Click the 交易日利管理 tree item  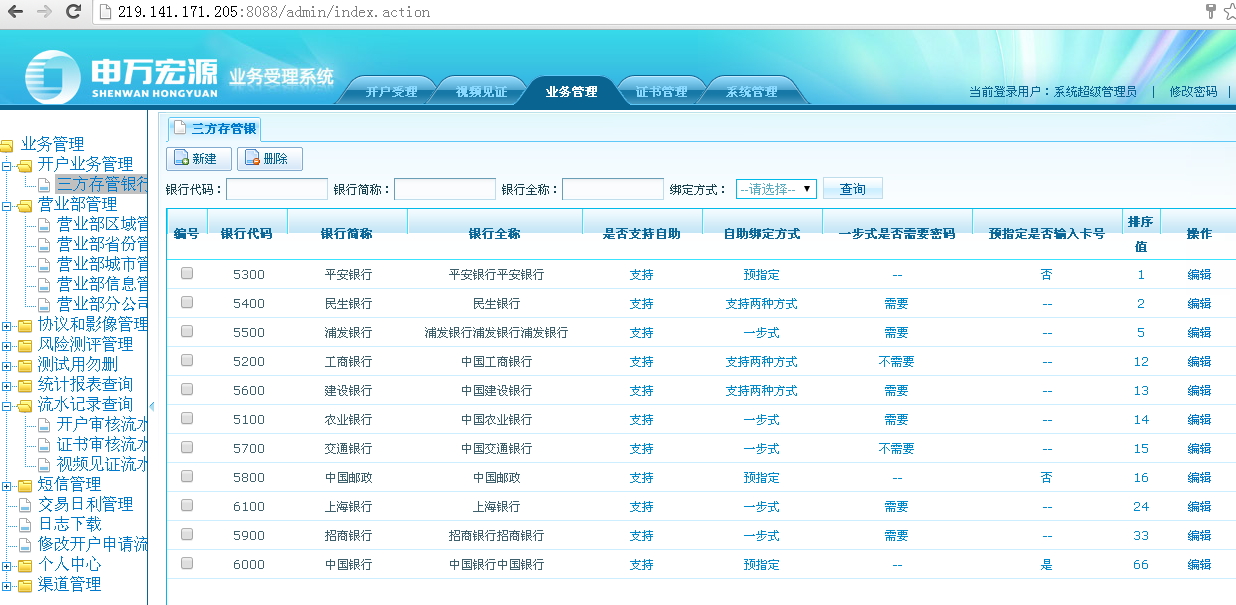pyautogui.click(x=85, y=504)
